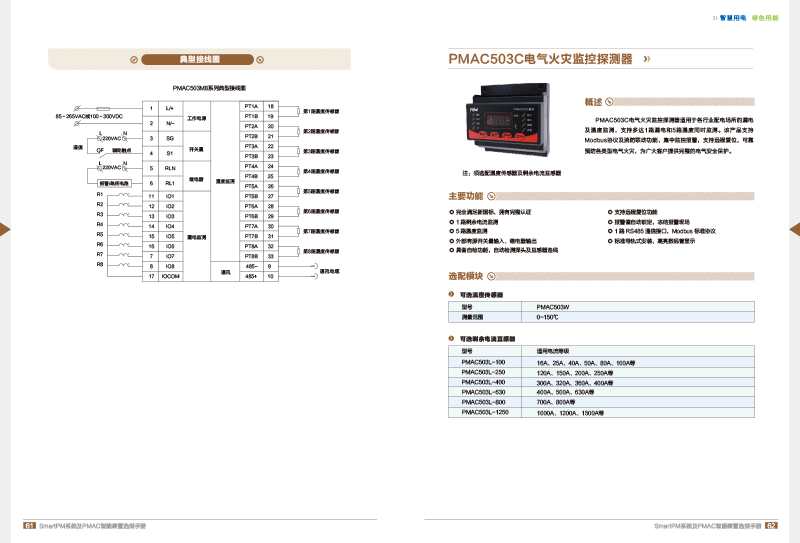Click page number 62 in footer

770,524
